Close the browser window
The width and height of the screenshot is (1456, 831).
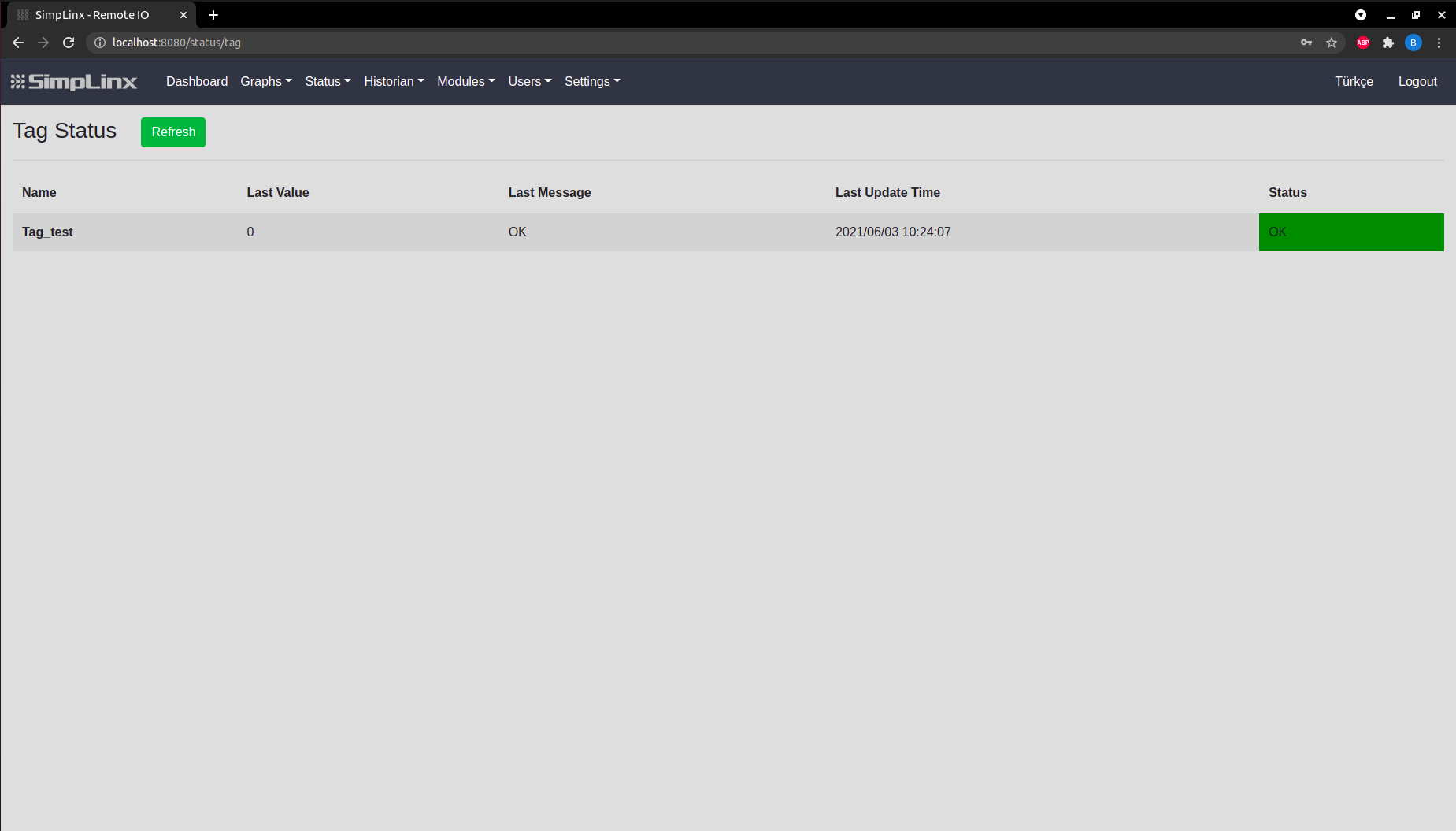pyautogui.click(x=1441, y=15)
